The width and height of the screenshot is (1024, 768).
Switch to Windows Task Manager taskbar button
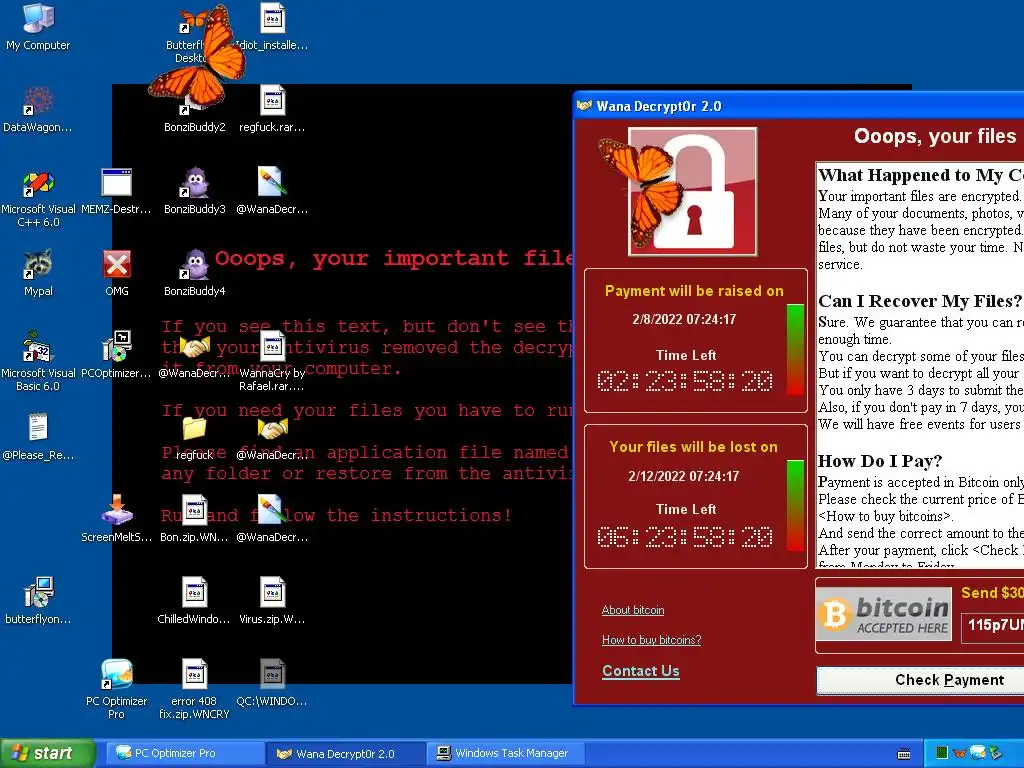505,754
